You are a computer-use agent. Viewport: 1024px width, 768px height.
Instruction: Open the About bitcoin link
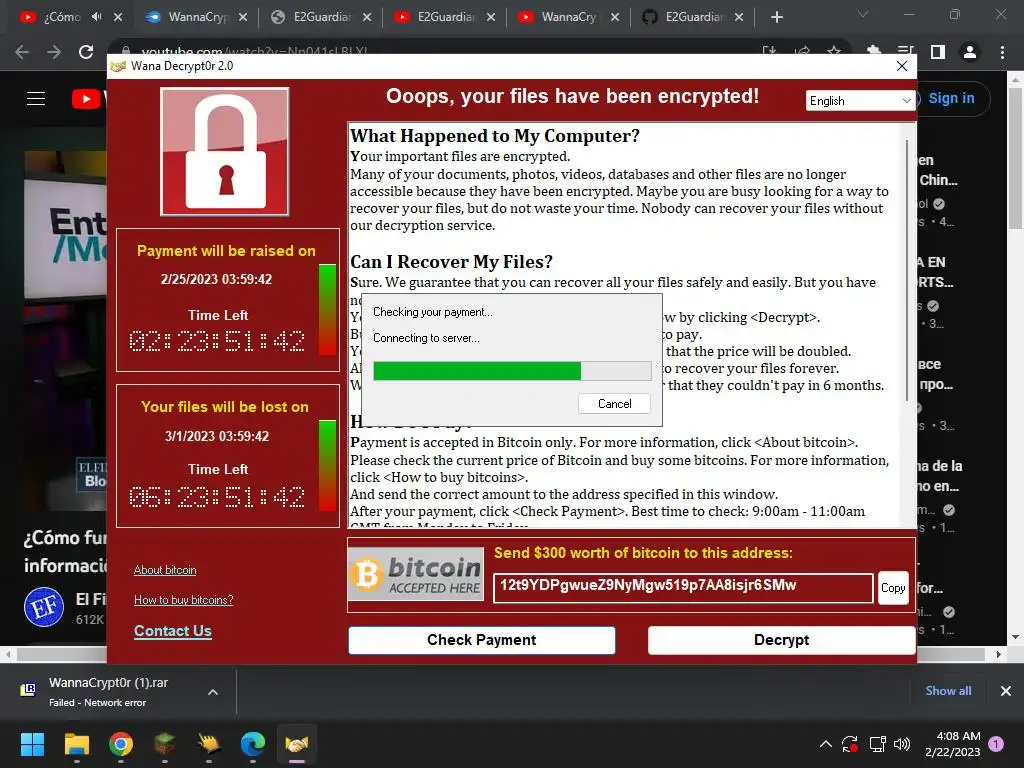[165, 570]
